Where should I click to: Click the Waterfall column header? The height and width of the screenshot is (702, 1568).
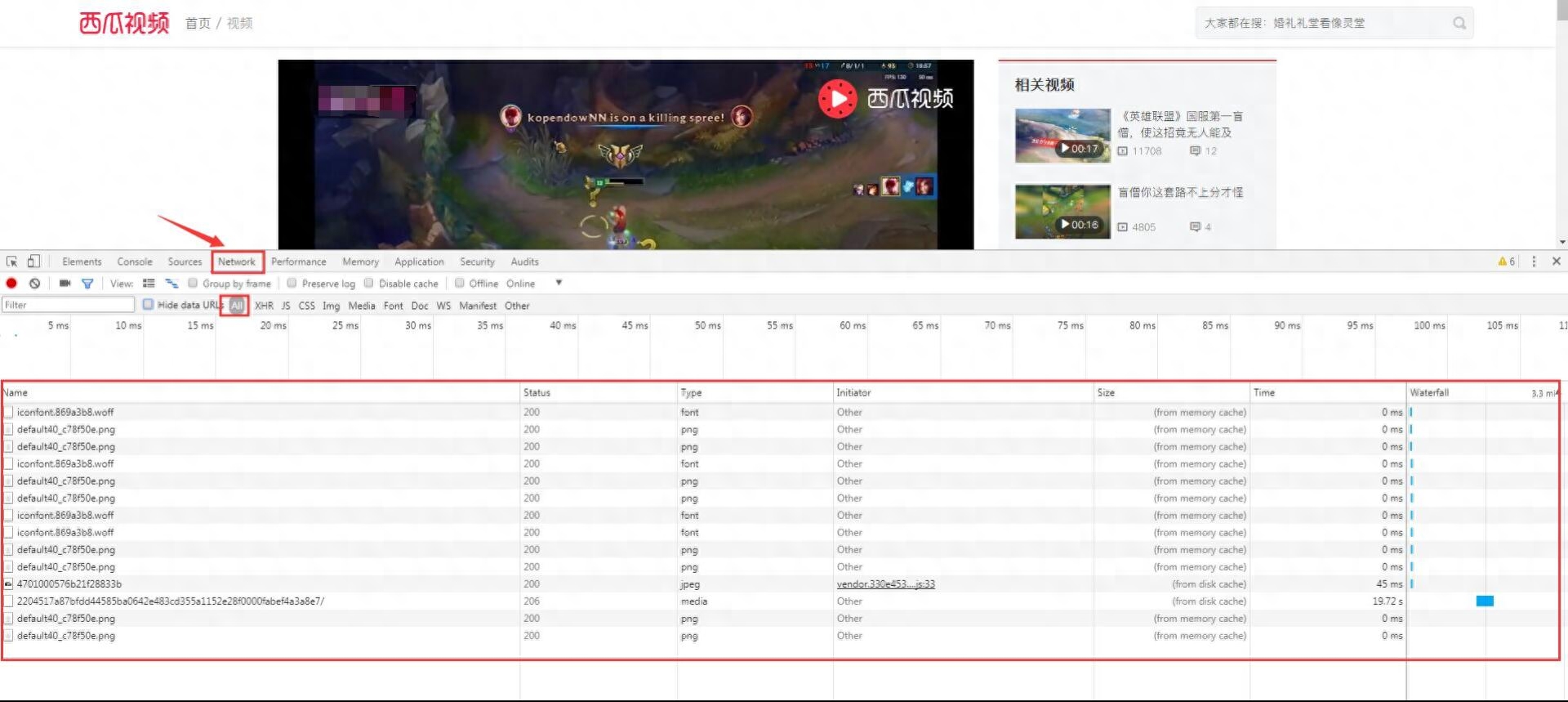(x=1482, y=392)
